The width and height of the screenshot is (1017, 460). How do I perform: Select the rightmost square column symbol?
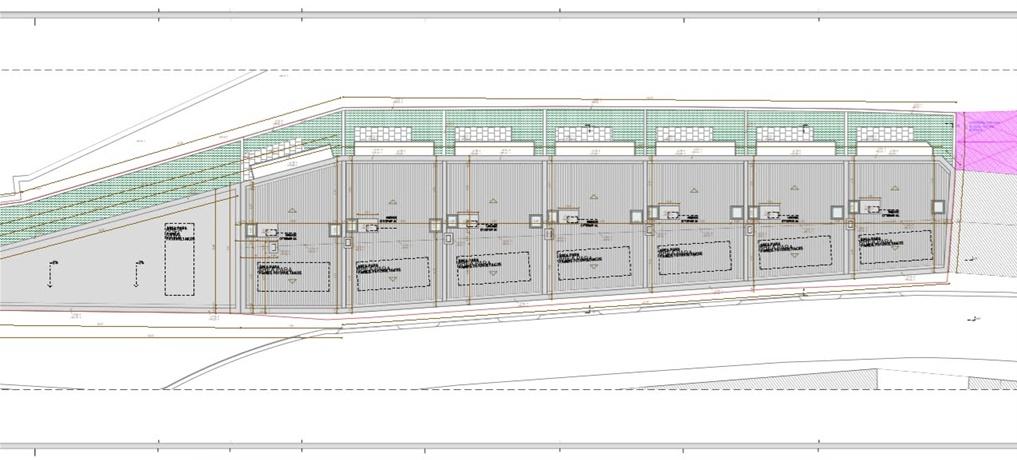pyautogui.click(x=938, y=206)
